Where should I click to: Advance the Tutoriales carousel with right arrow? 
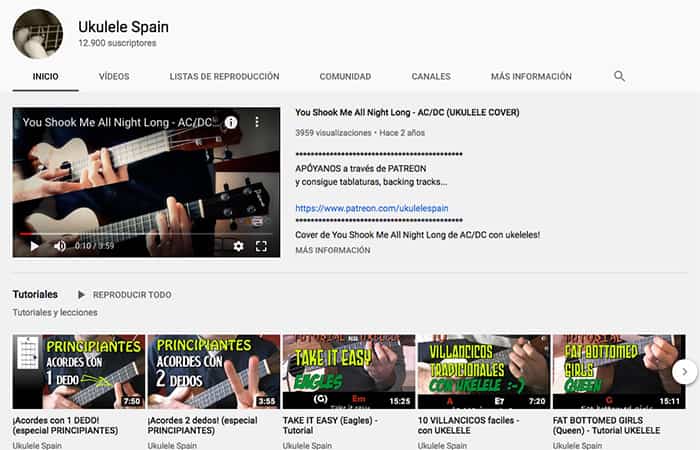point(685,371)
